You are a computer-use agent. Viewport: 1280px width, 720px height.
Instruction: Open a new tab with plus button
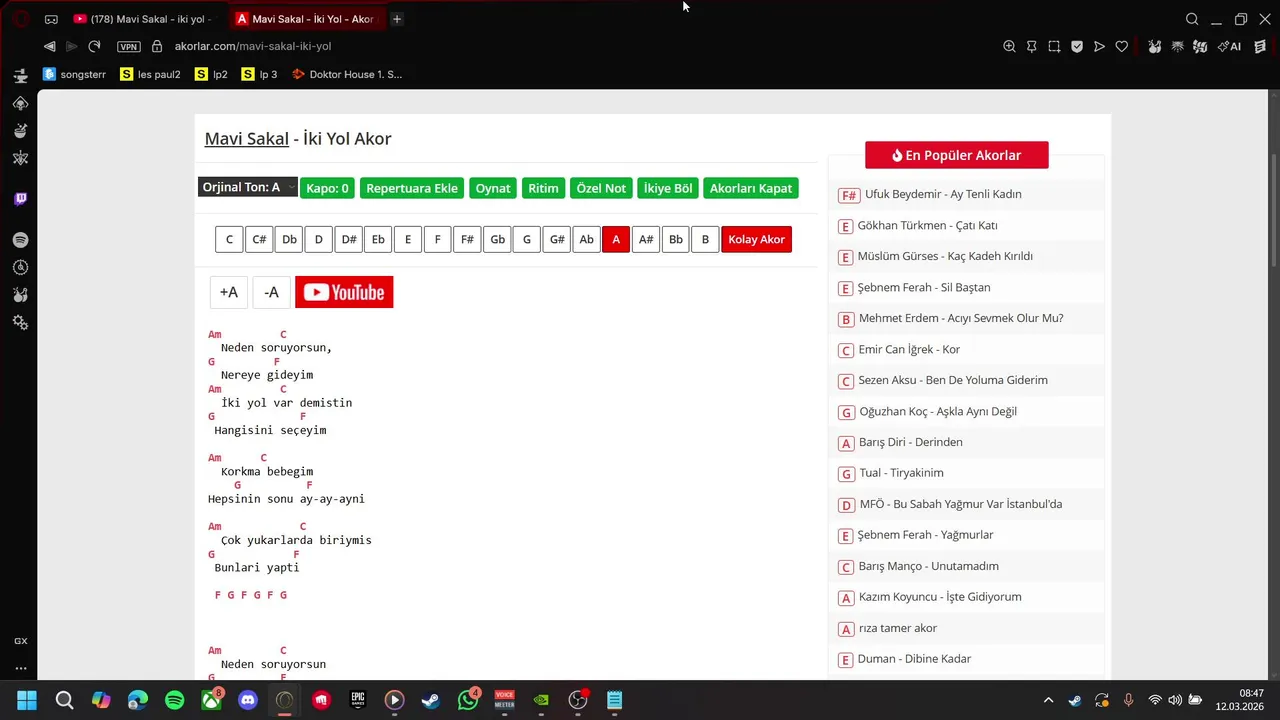point(397,19)
